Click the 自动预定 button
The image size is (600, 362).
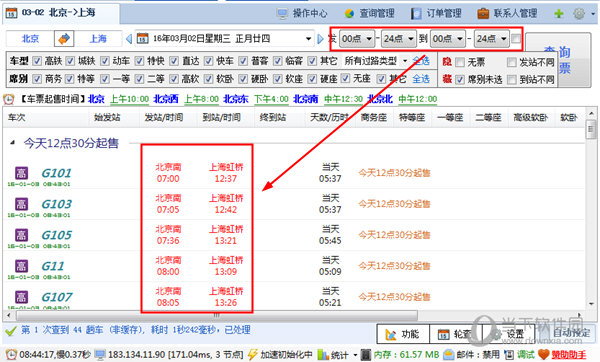566,333
